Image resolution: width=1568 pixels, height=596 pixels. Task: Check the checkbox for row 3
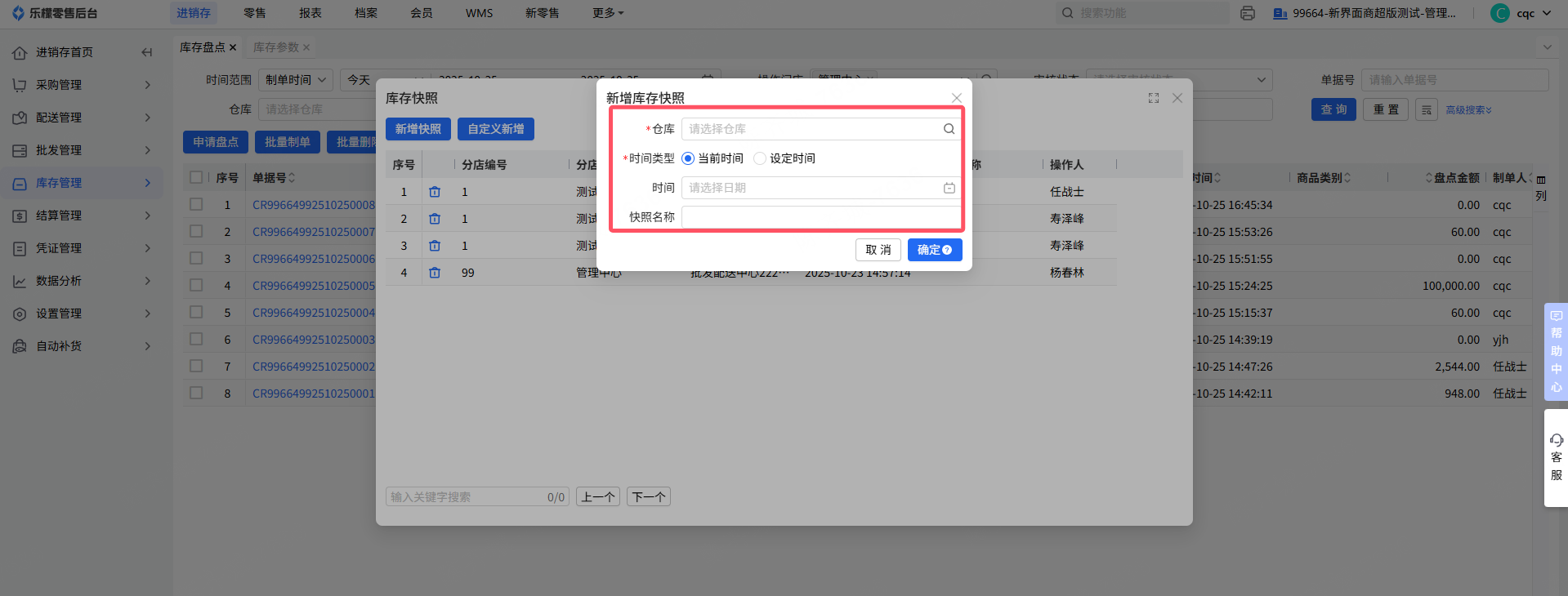point(196,258)
